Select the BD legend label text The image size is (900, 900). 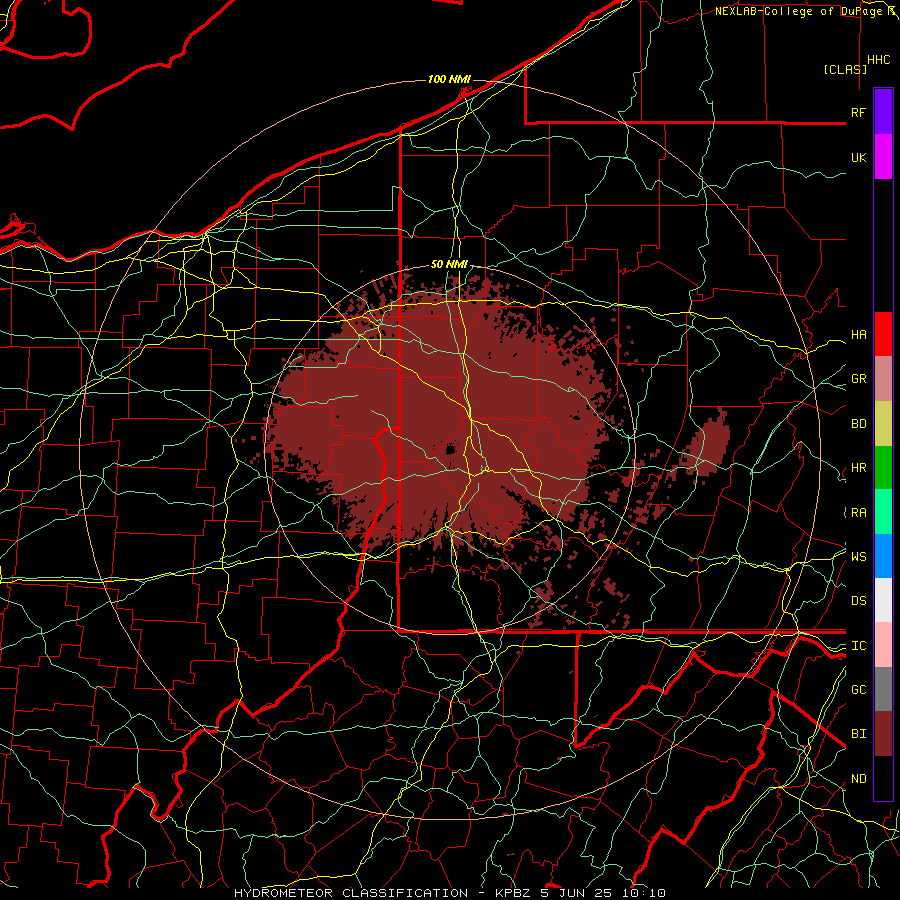click(858, 424)
